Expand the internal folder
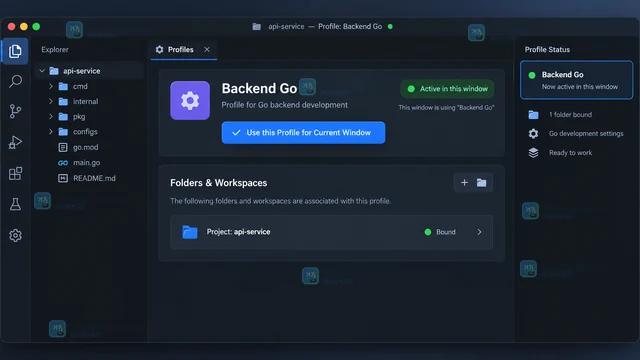This screenshot has height=360, width=640. [51, 101]
